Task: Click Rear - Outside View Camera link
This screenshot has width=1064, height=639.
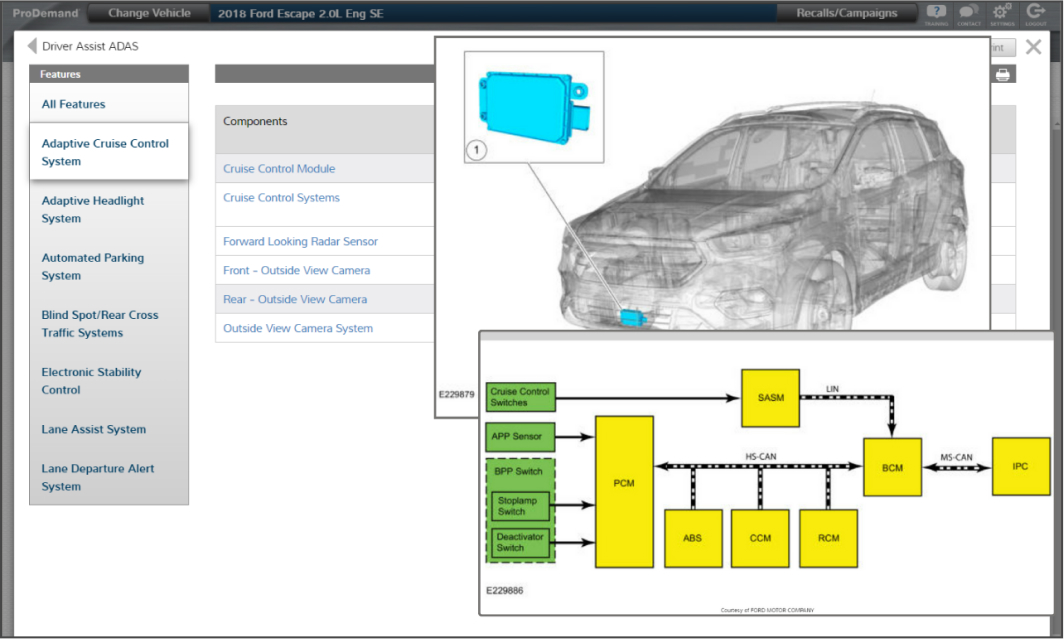Action: pyautogui.click(x=295, y=299)
